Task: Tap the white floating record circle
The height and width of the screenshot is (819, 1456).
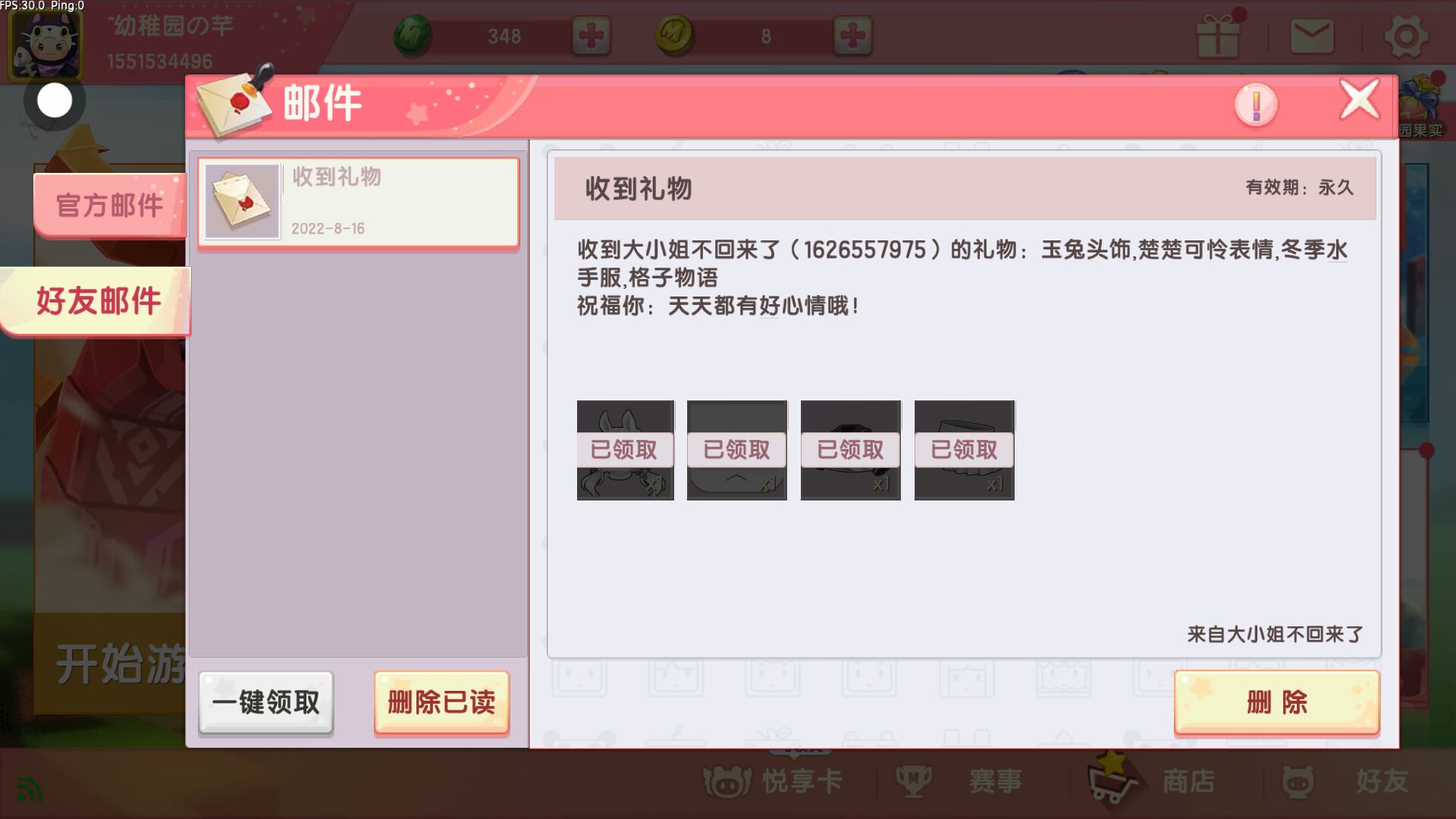Action: click(54, 100)
